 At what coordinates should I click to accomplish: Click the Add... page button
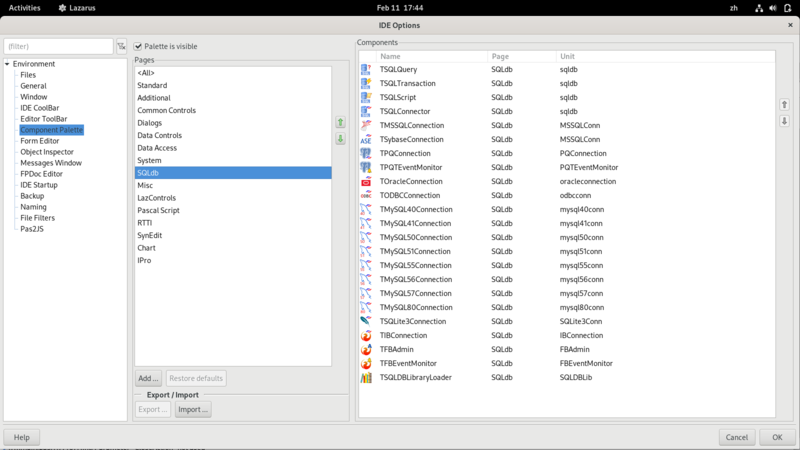coord(148,379)
